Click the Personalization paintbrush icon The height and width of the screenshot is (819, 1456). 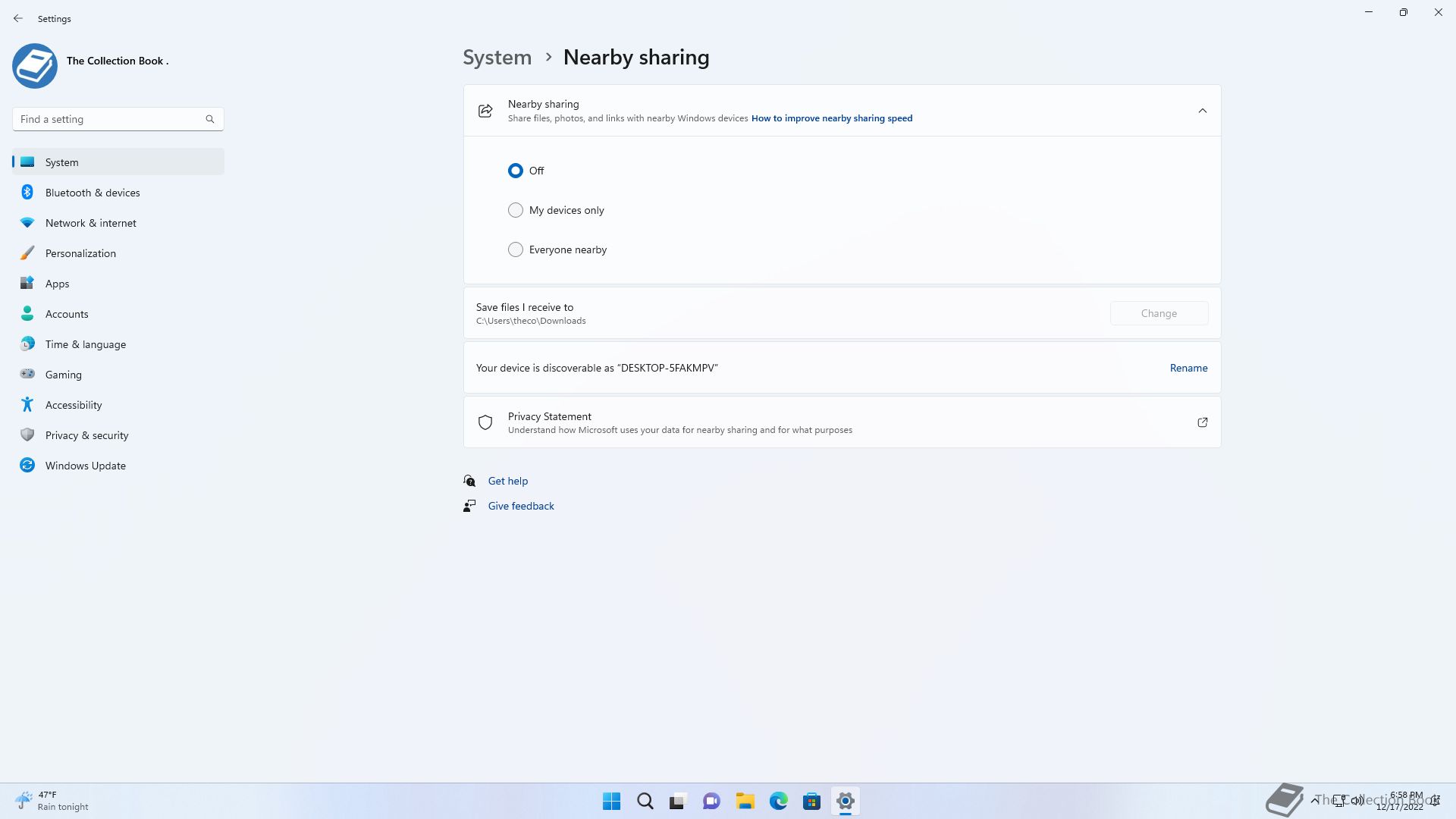pyautogui.click(x=27, y=253)
